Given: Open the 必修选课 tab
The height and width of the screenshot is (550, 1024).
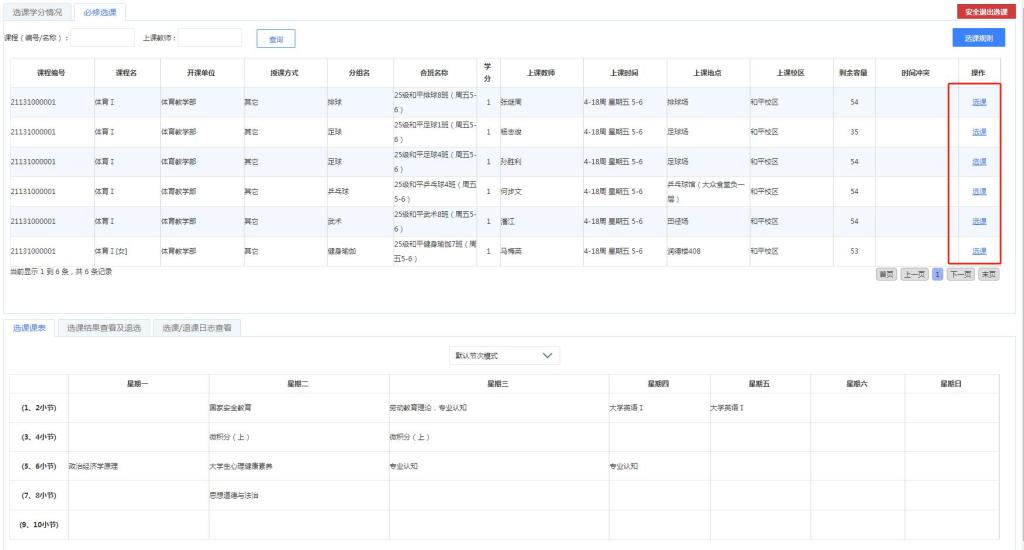Looking at the screenshot, I should point(99,12).
